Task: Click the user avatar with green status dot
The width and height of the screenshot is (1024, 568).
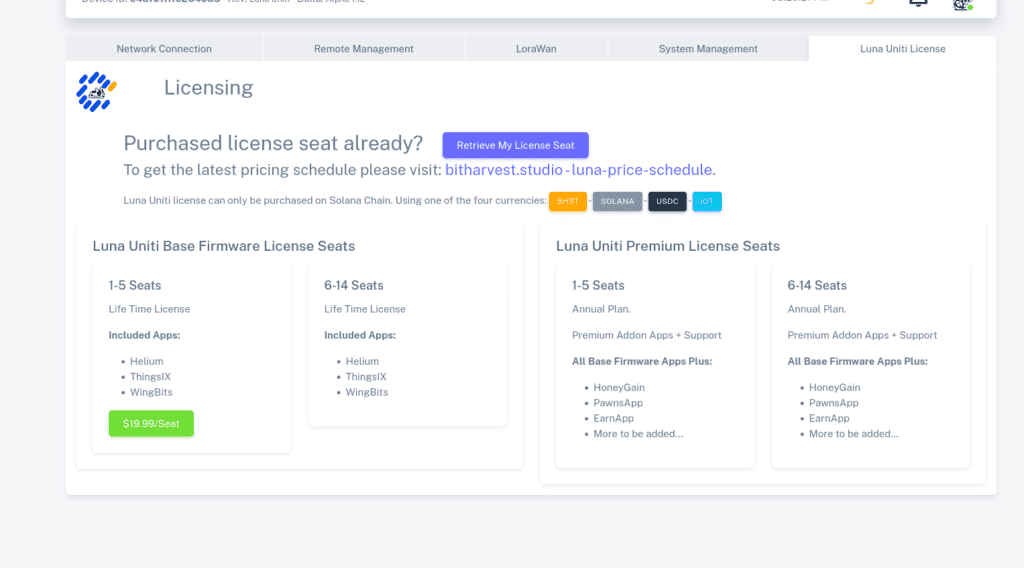Action: [x=962, y=4]
